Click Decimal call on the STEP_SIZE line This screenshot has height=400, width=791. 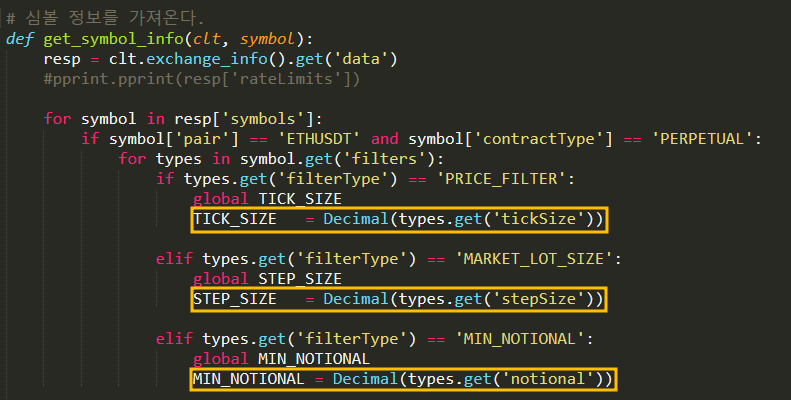point(356,299)
